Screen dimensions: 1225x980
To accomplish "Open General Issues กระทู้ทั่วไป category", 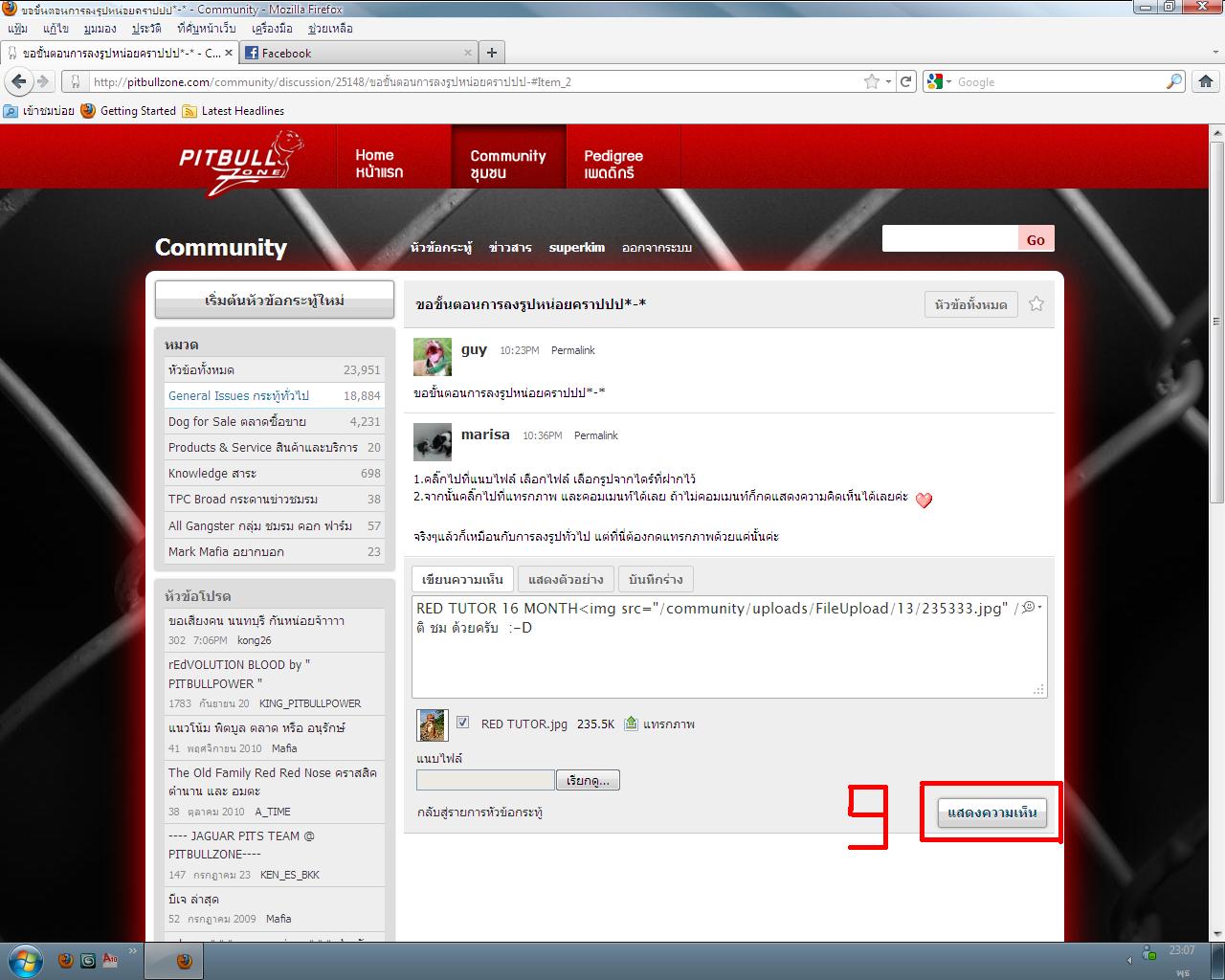I will [275, 395].
